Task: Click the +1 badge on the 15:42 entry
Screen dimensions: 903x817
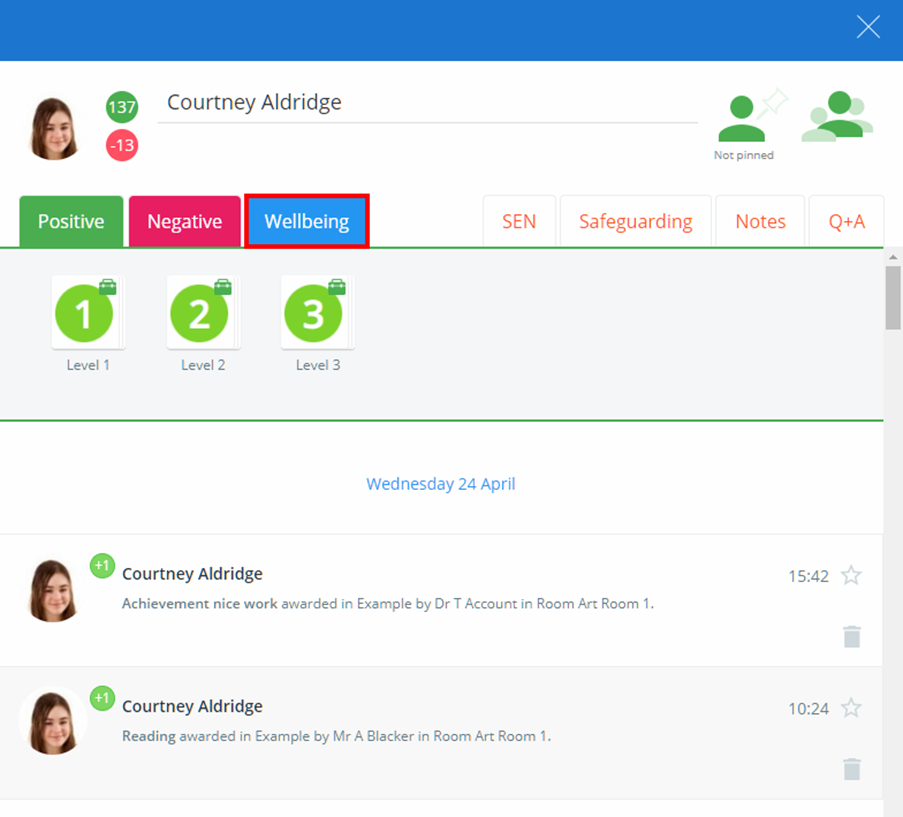Action: tap(101, 565)
